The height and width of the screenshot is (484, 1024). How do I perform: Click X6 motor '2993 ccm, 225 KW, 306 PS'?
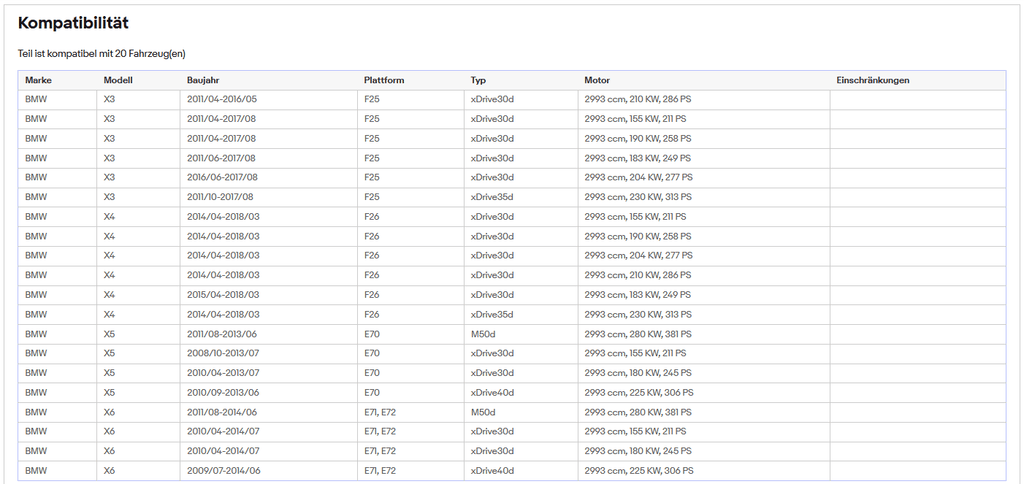(639, 470)
